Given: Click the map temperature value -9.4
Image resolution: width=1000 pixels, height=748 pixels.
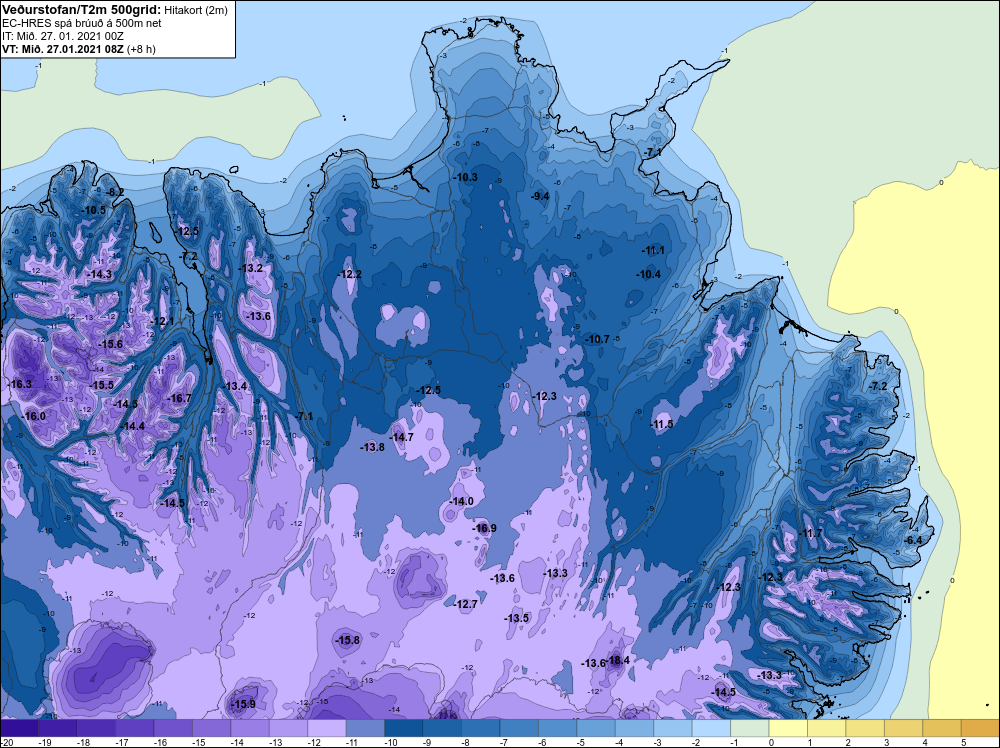Looking at the screenshot, I should [x=540, y=196].
